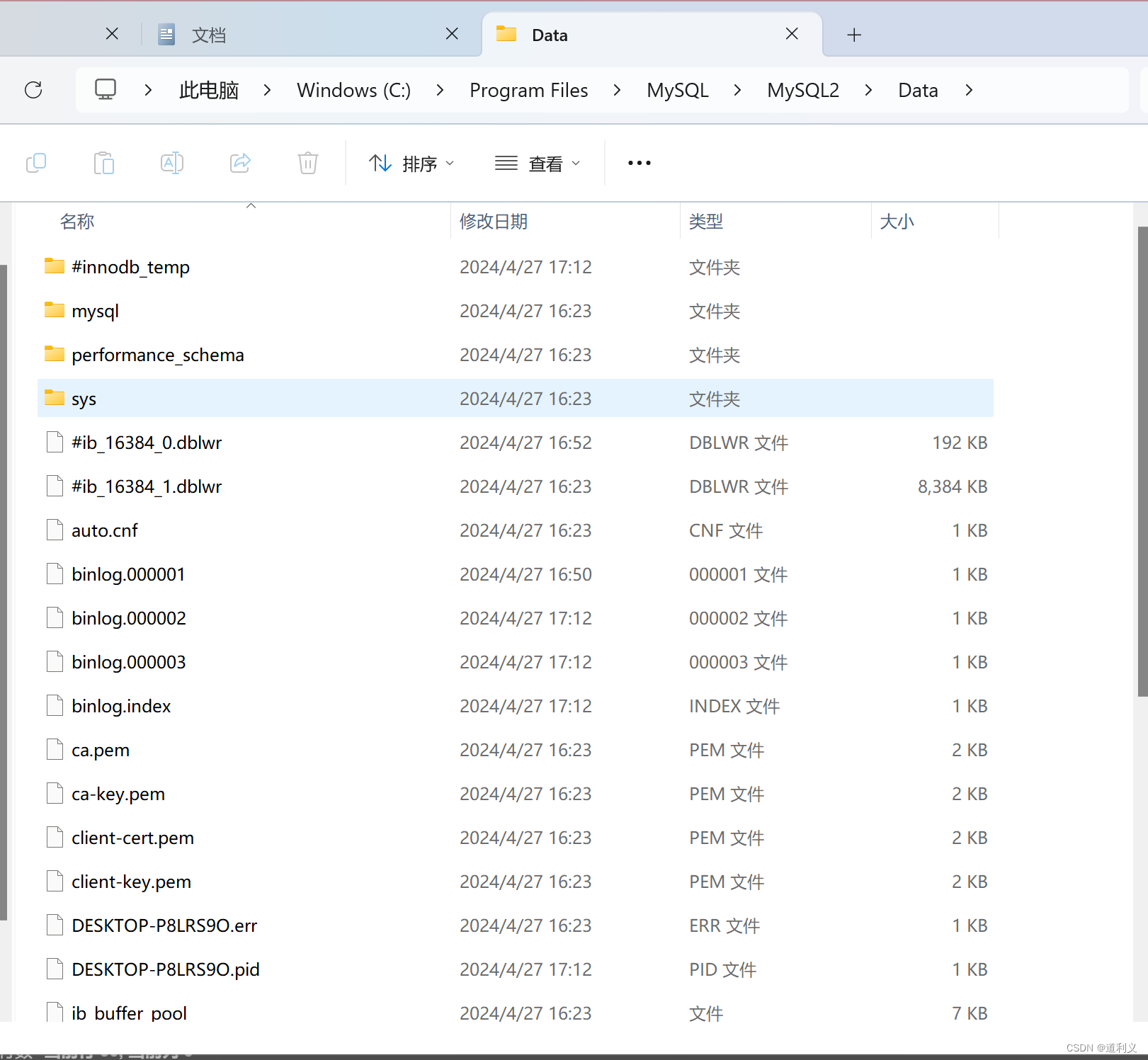The image size is (1148, 1060).
Task: Click the Refresh icon beside the address bar
Action: tap(33, 90)
